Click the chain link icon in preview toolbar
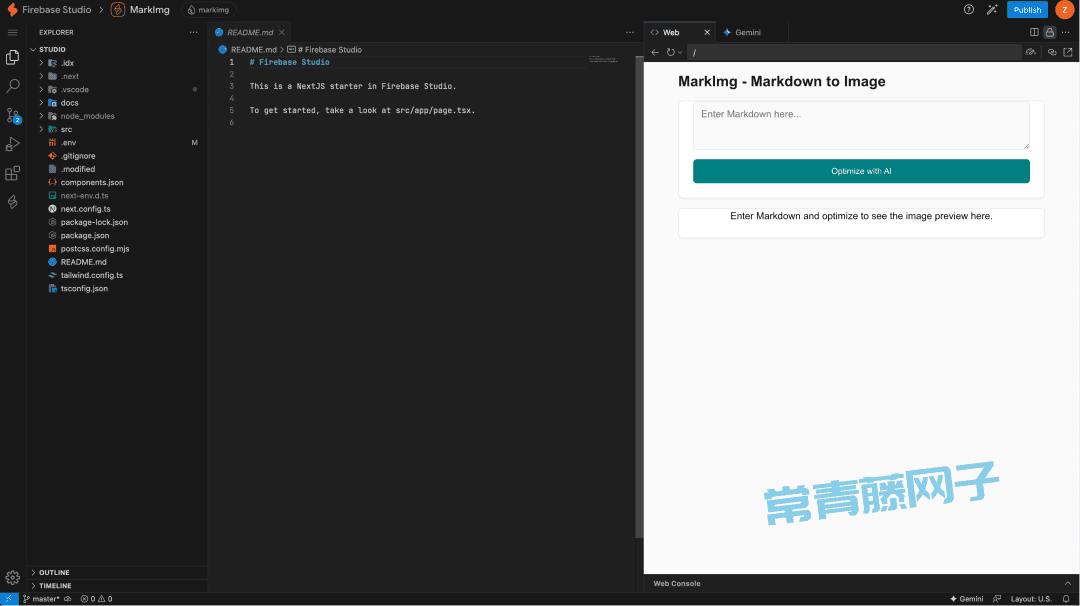This screenshot has width=1080, height=606. (x=1052, y=52)
